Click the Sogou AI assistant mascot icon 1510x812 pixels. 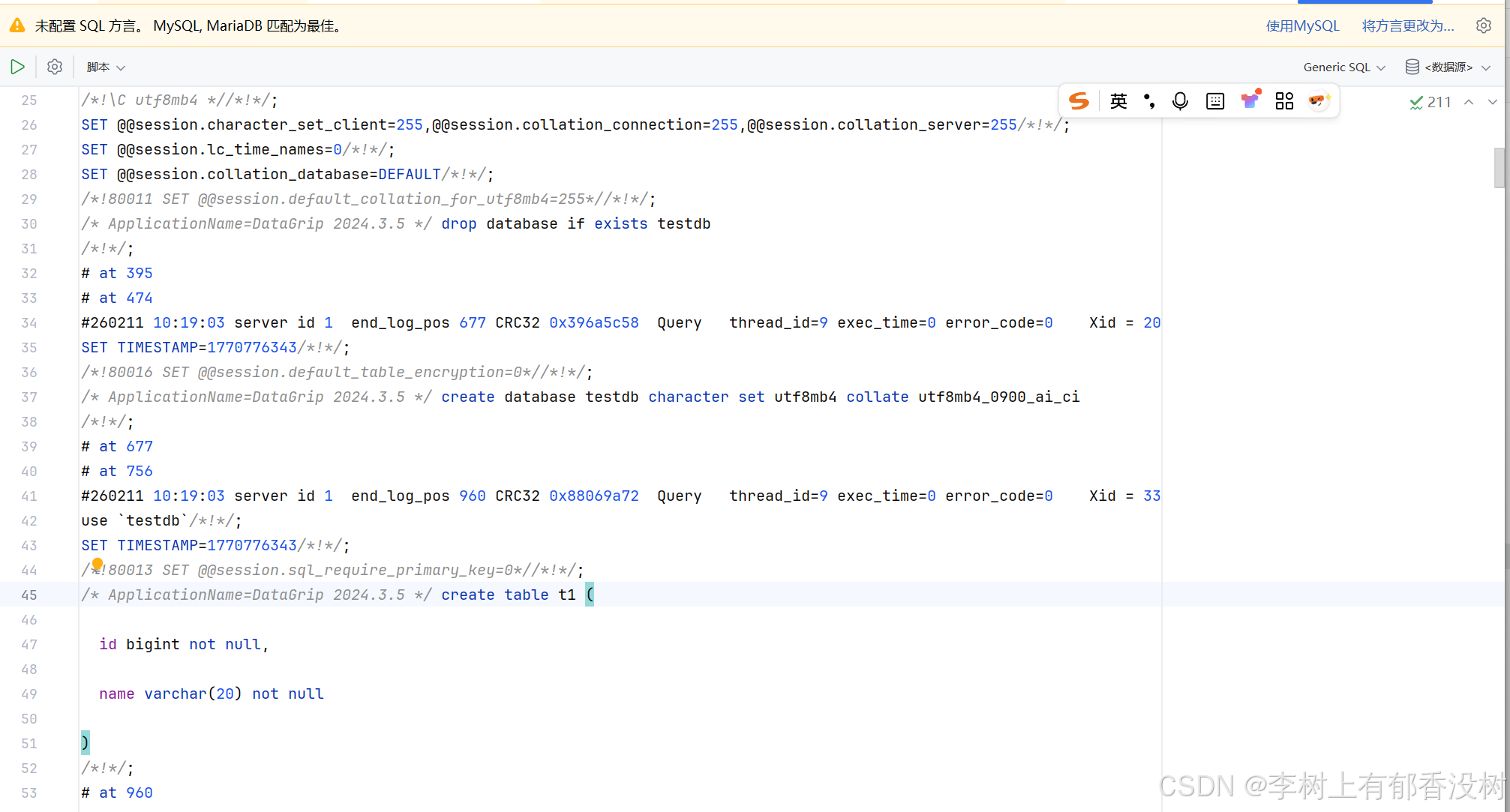(x=1318, y=100)
